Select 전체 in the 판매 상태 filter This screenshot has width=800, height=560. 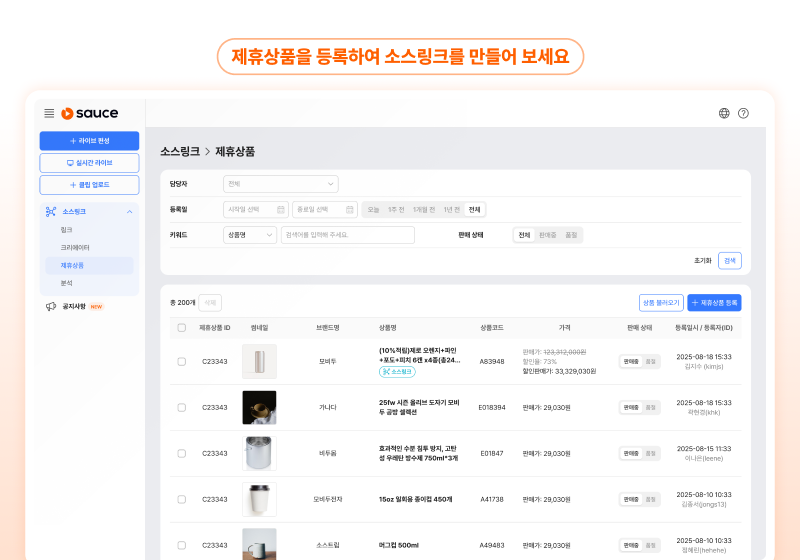[x=524, y=235]
